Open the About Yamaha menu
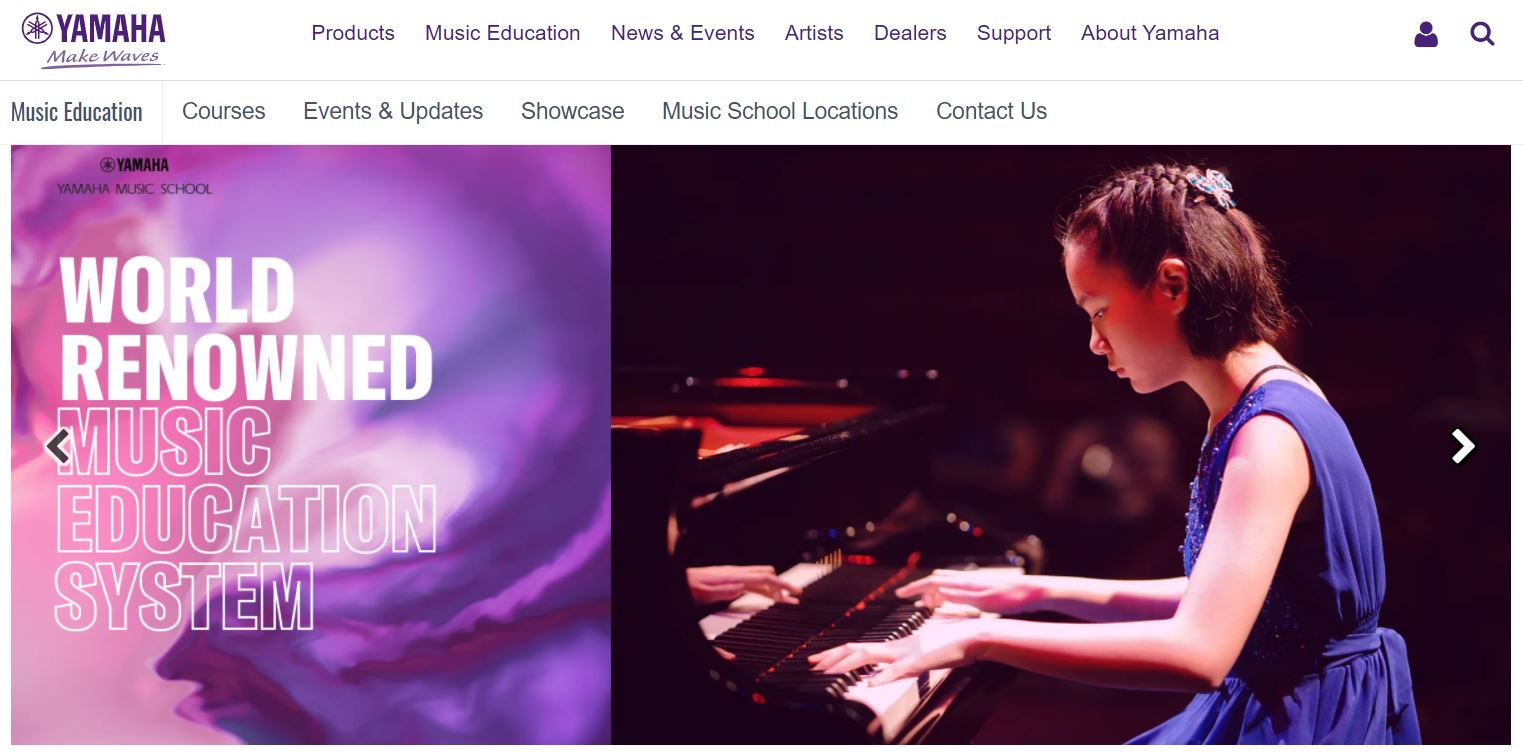1523x756 pixels. 1150,33
